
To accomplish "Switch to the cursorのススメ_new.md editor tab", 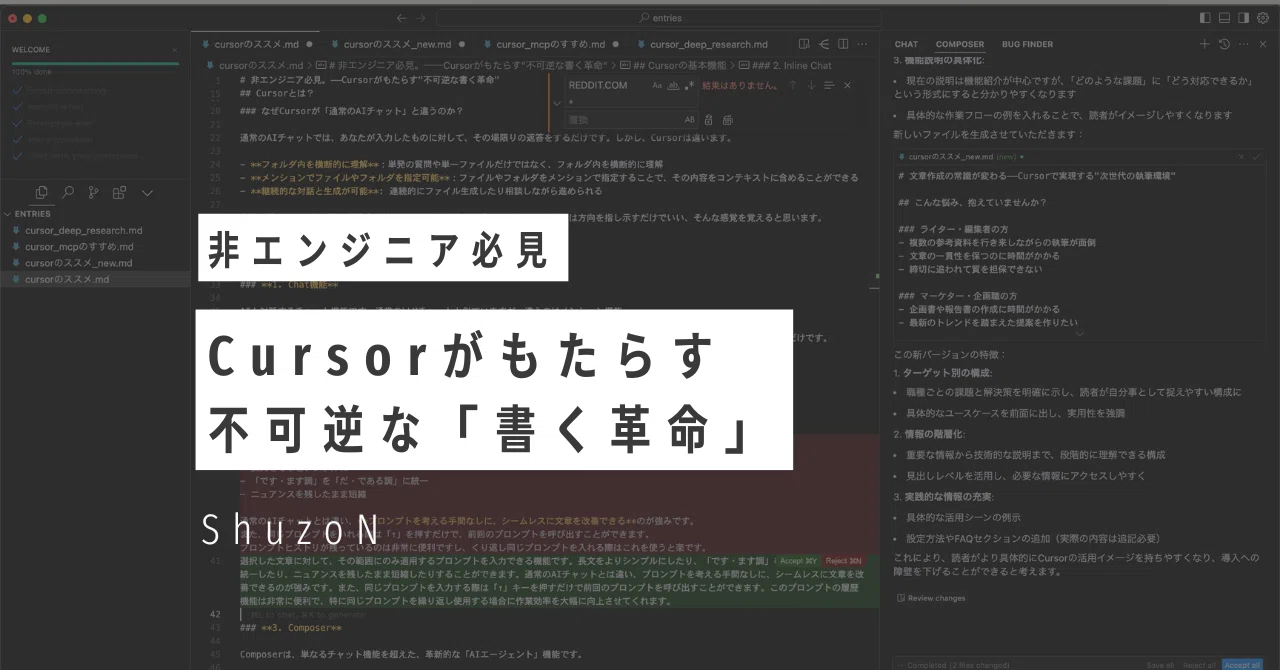I will click(x=397, y=44).
